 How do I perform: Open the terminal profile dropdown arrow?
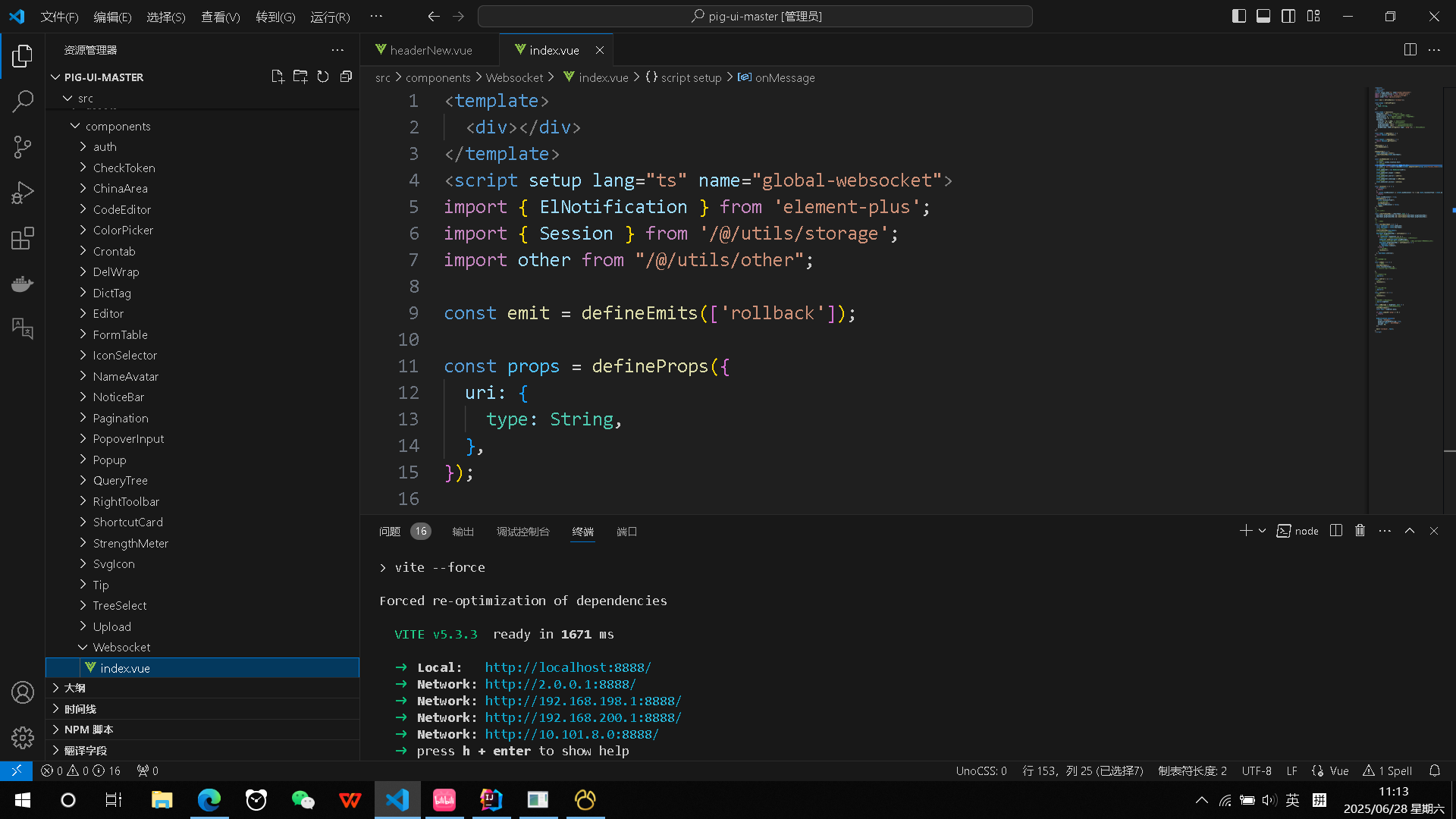[1261, 531]
